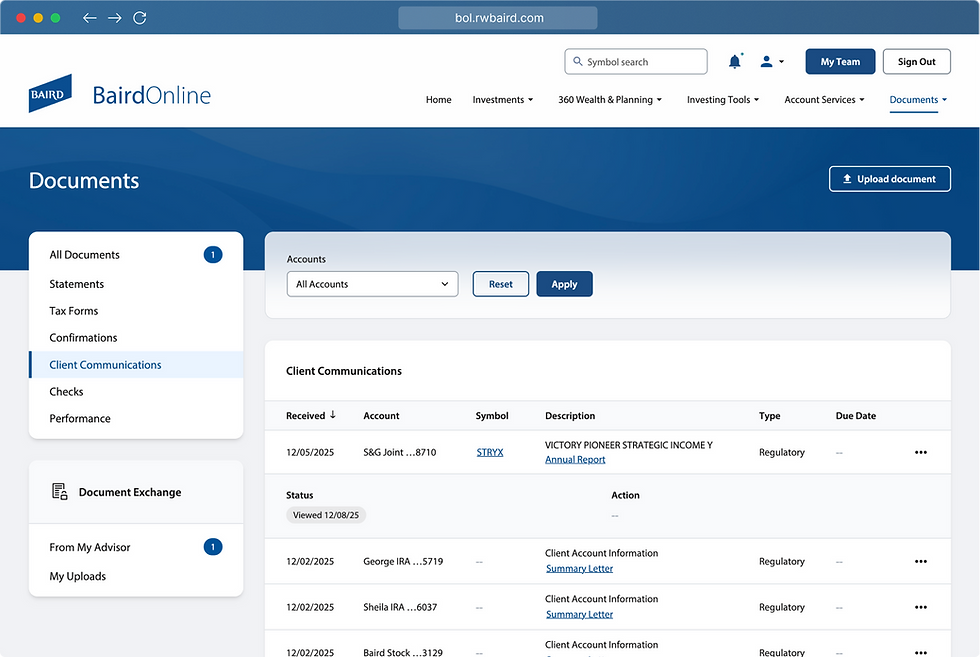The height and width of the screenshot is (657, 980).
Task: Expand the Account Services menu
Action: point(824,99)
